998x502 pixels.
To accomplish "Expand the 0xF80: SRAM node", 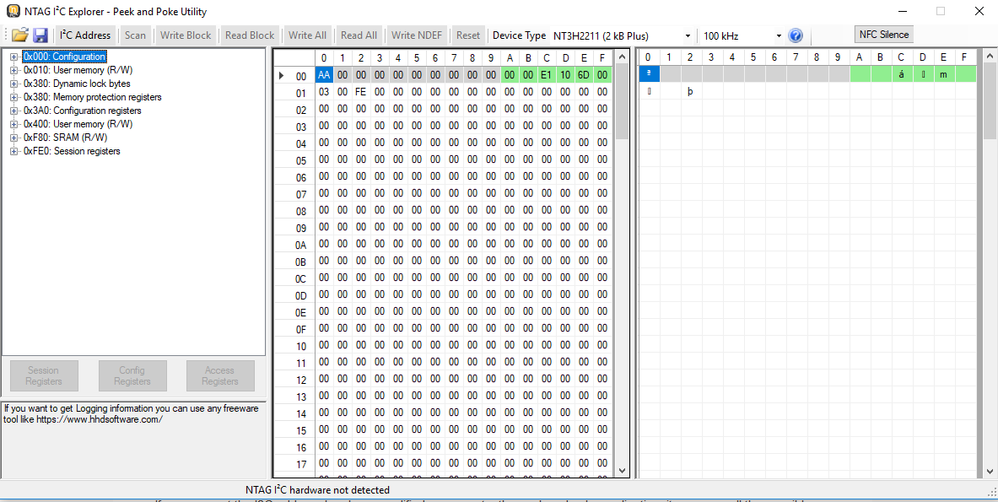I will [x=14, y=137].
